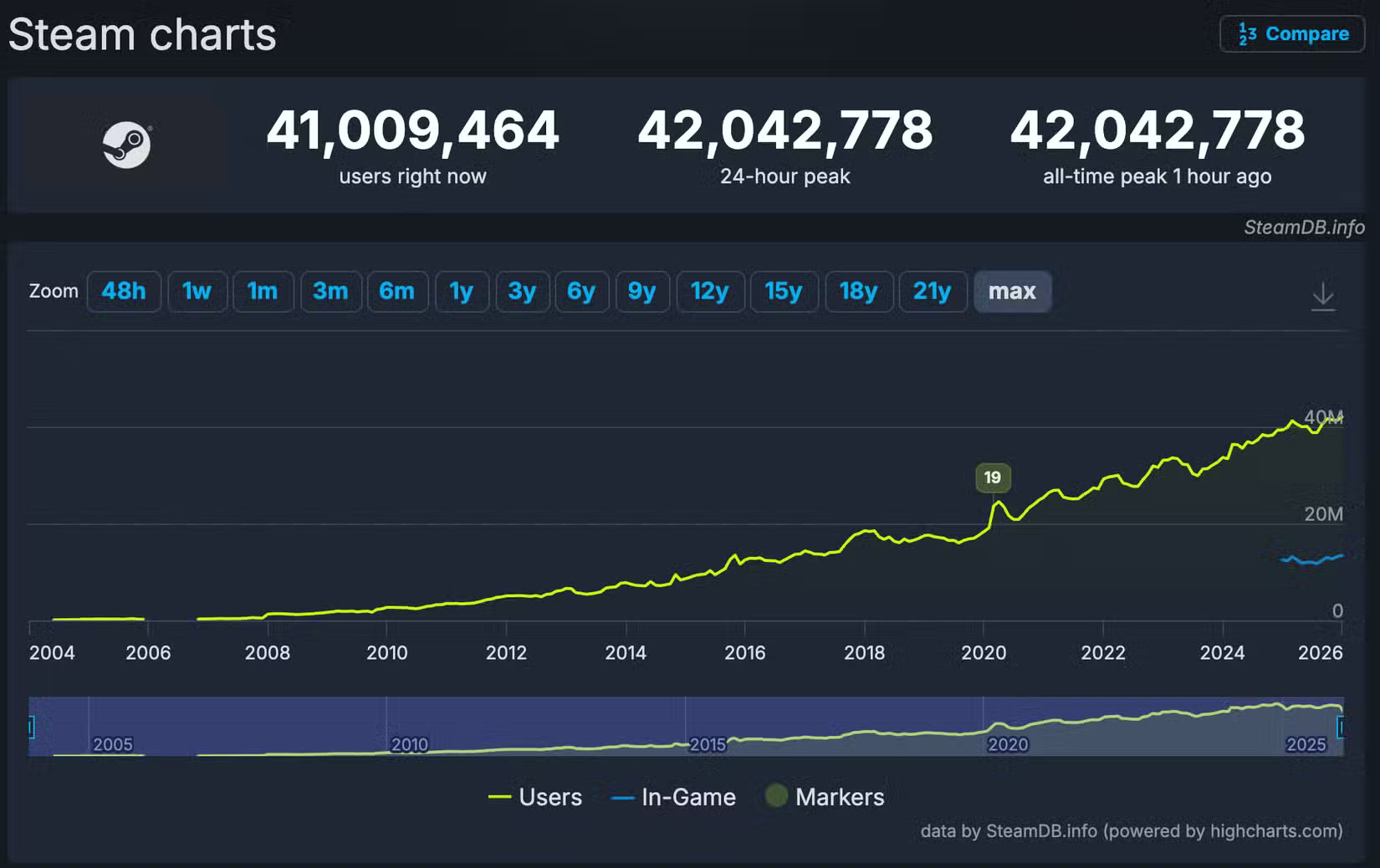This screenshot has height=868, width=1380.
Task: Click the chart download/export icon
Action: pyautogui.click(x=1324, y=297)
